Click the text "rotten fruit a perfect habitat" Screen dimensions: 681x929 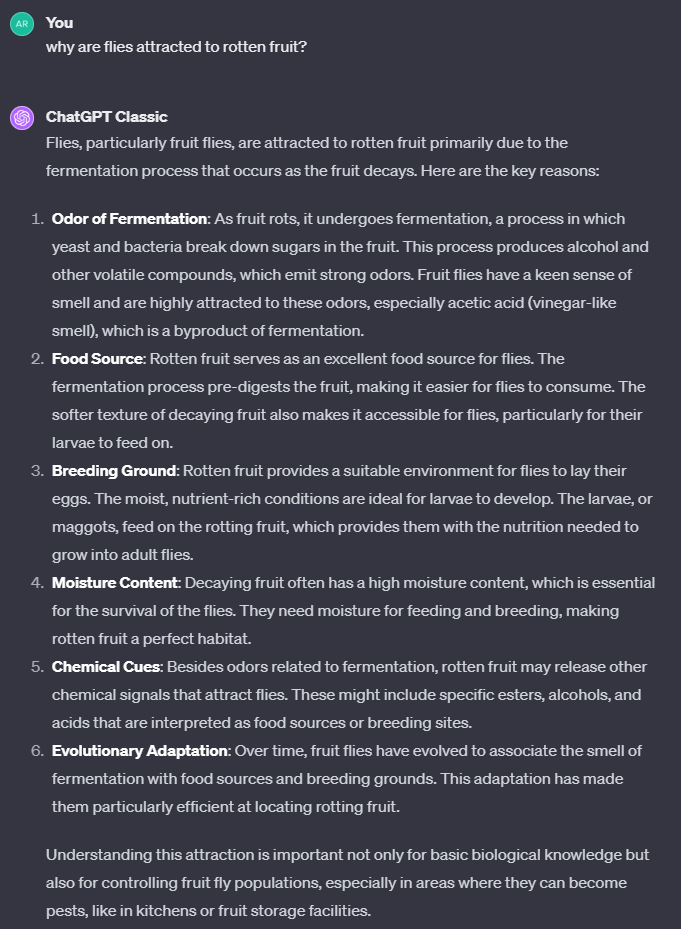[x=153, y=639]
